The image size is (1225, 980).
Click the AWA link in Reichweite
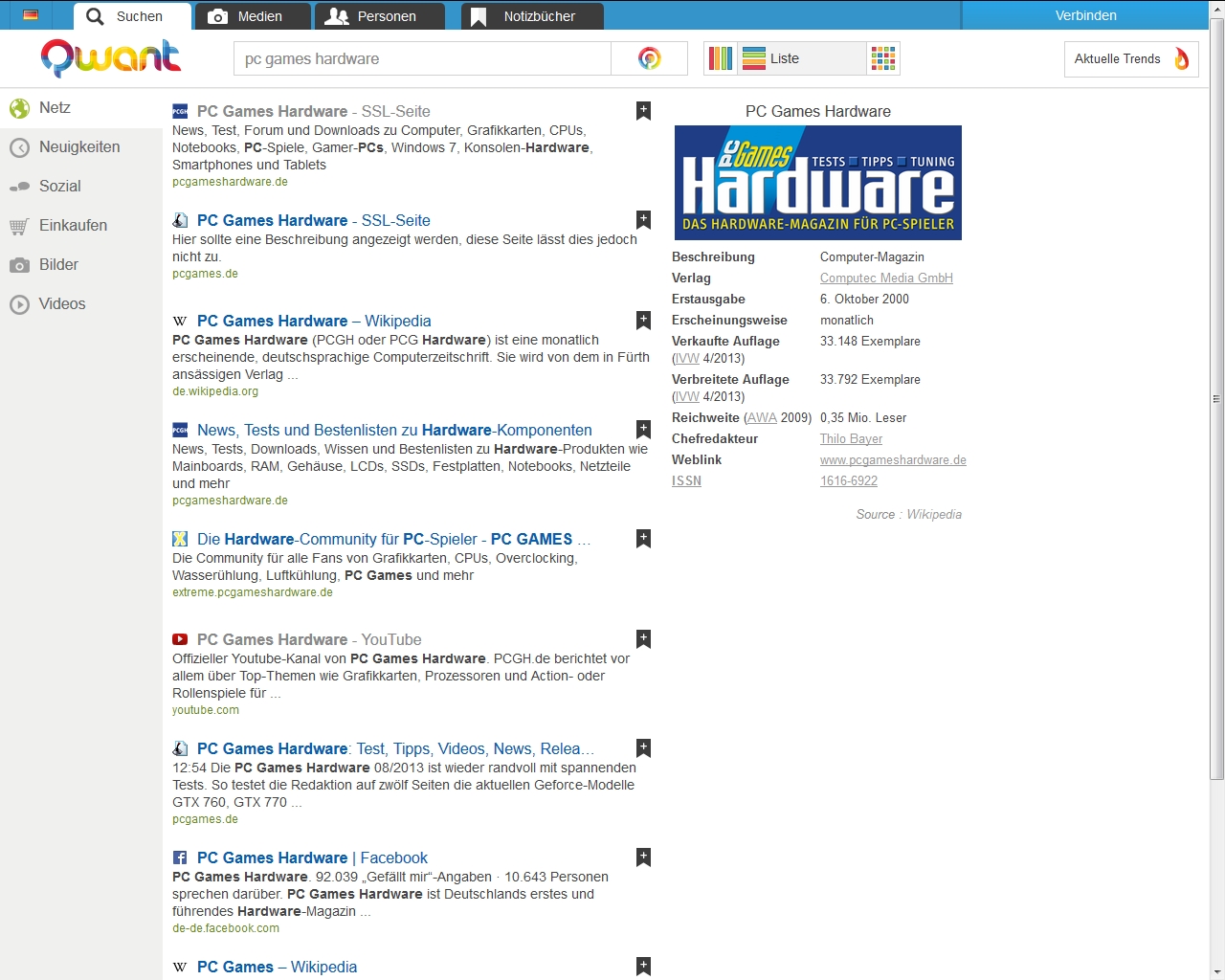tap(762, 418)
